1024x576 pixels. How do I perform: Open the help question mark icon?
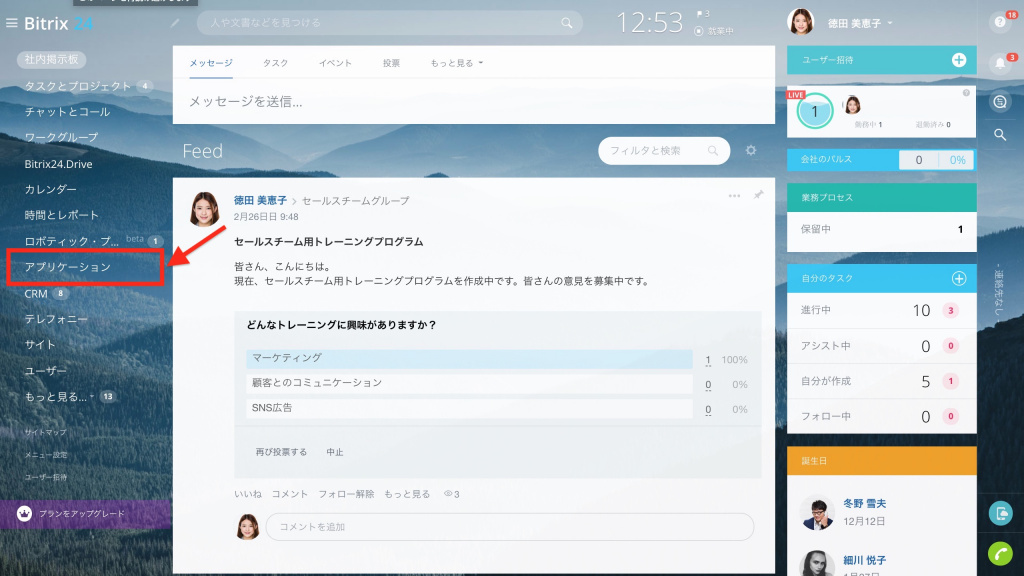point(1000,22)
